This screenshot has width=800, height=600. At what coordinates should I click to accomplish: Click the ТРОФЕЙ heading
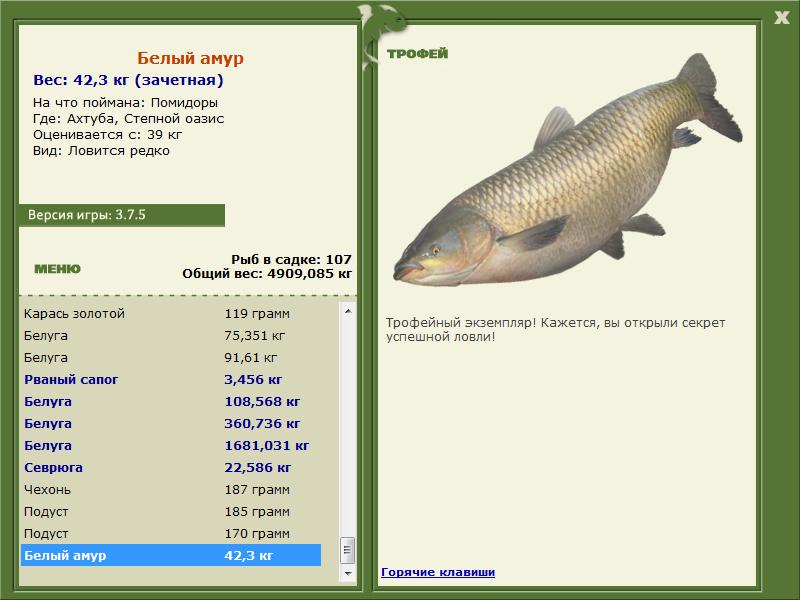click(x=417, y=54)
